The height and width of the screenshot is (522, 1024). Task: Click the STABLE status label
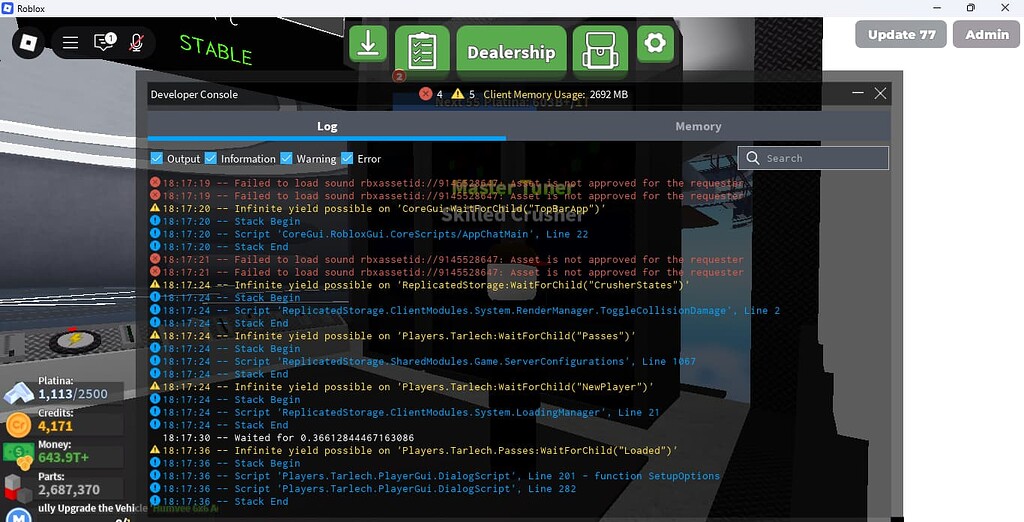click(x=216, y=49)
